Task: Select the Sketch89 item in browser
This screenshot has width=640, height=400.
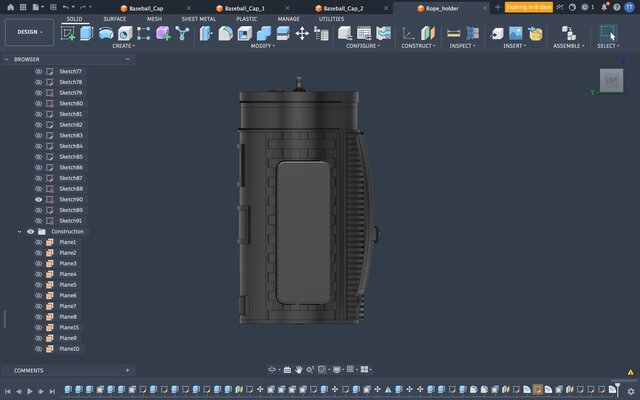Action: click(x=71, y=210)
